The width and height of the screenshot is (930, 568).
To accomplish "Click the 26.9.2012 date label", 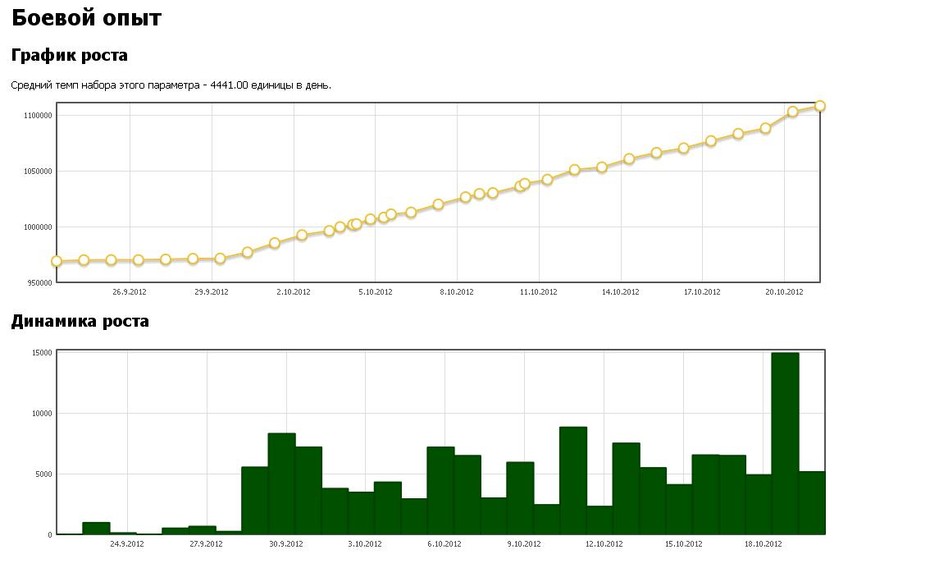I will [129, 292].
